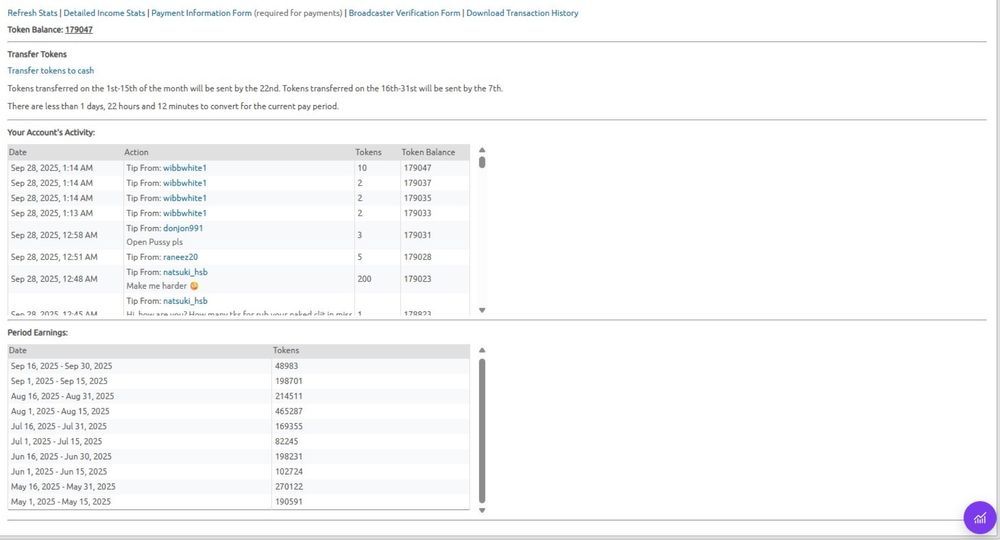Select the Sep 28, 2025, 12:48 AM date cell
The height and width of the screenshot is (540, 1000).
click(x=54, y=279)
